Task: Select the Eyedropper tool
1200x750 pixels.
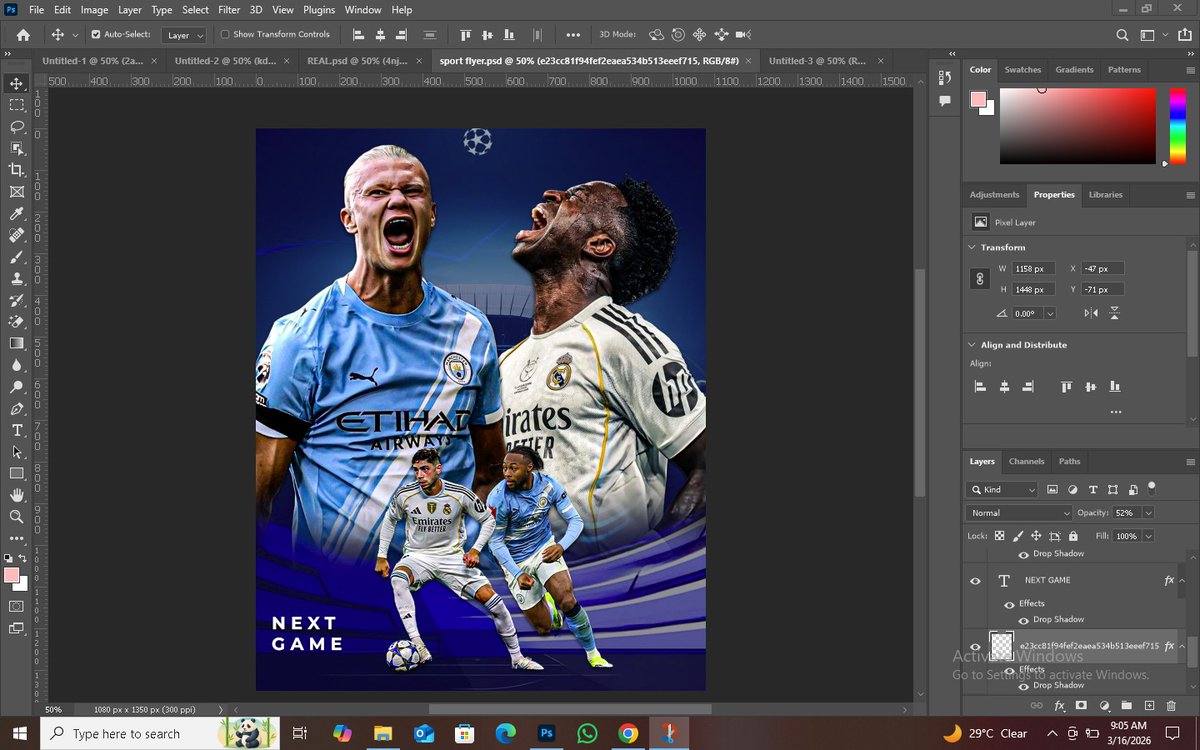Action: 17,214
